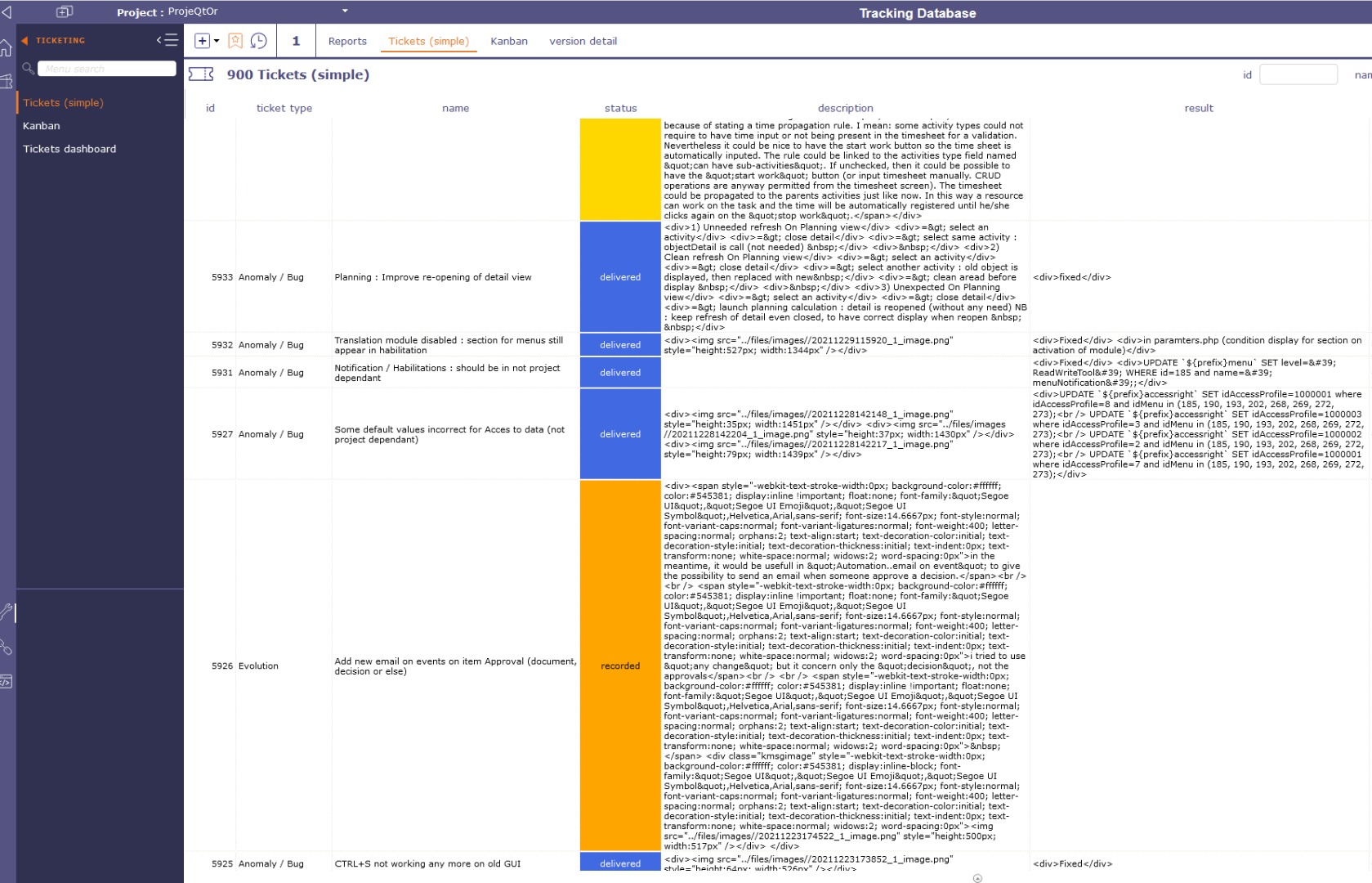The width and height of the screenshot is (1372, 883).
Task: Click the home icon in left rail
Action: (7, 48)
